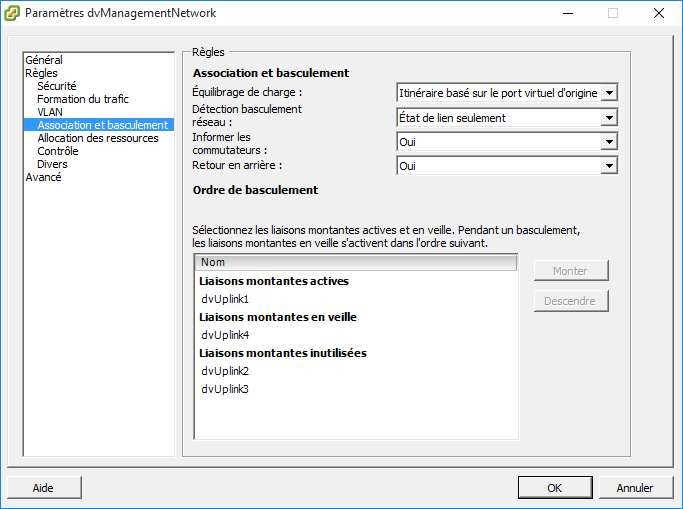The width and height of the screenshot is (683, 509).
Task: Open the Contrôle settings page
Action: 58,151
